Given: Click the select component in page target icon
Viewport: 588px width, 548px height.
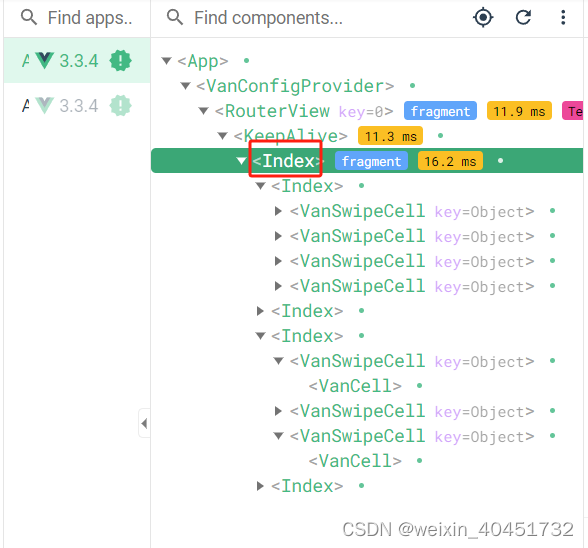Looking at the screenshot, I should (483, 17).
